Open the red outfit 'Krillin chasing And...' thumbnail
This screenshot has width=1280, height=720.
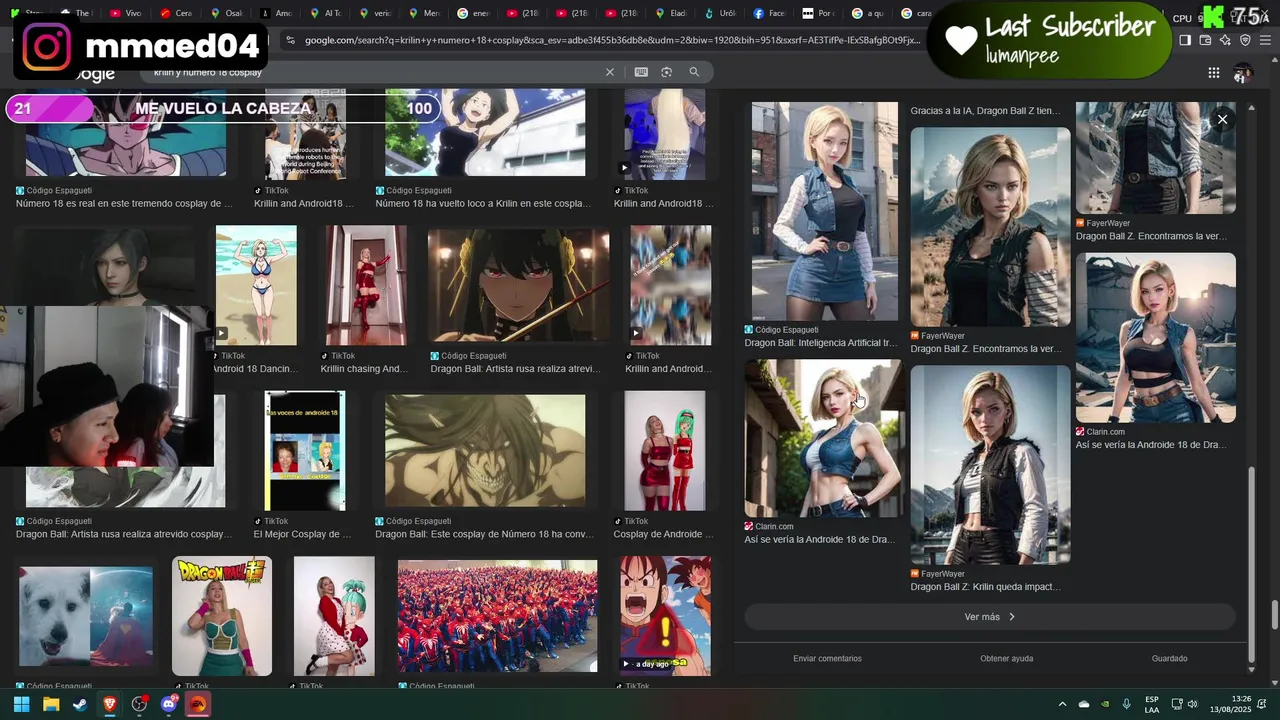[366, 285]
